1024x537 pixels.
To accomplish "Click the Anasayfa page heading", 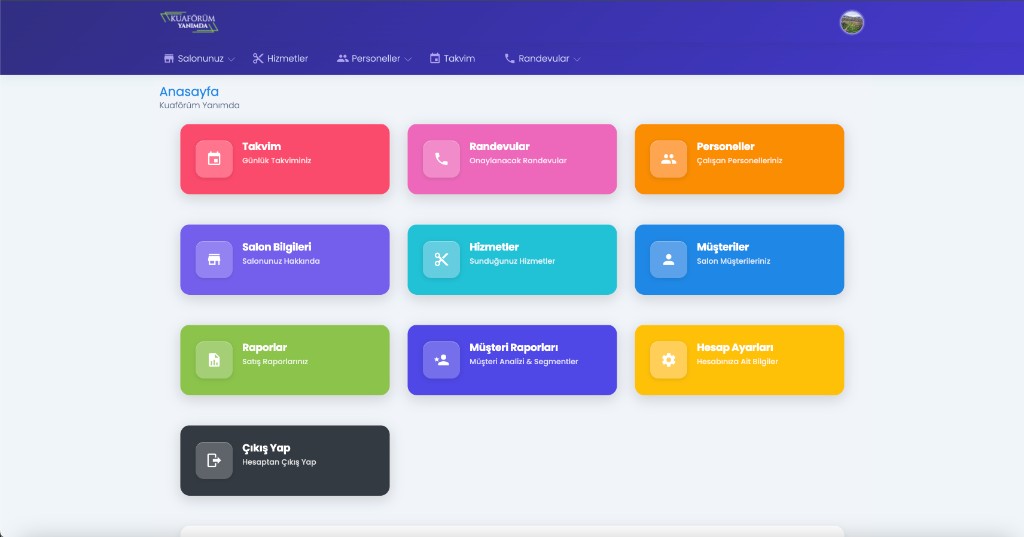I will [x=189, y=91].
